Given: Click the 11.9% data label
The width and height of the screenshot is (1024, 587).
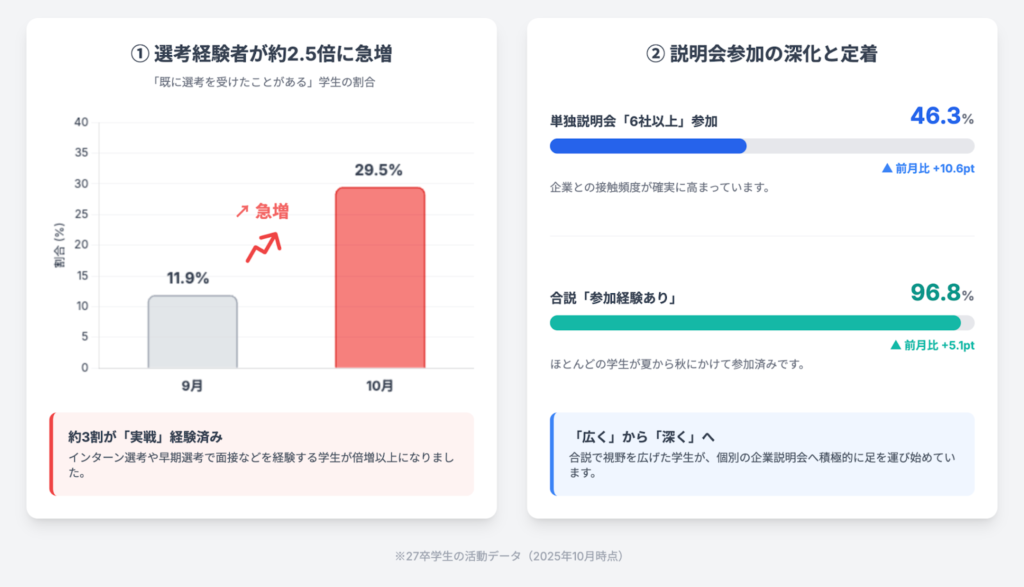Looking at the screenshot, I should (187, 278).
